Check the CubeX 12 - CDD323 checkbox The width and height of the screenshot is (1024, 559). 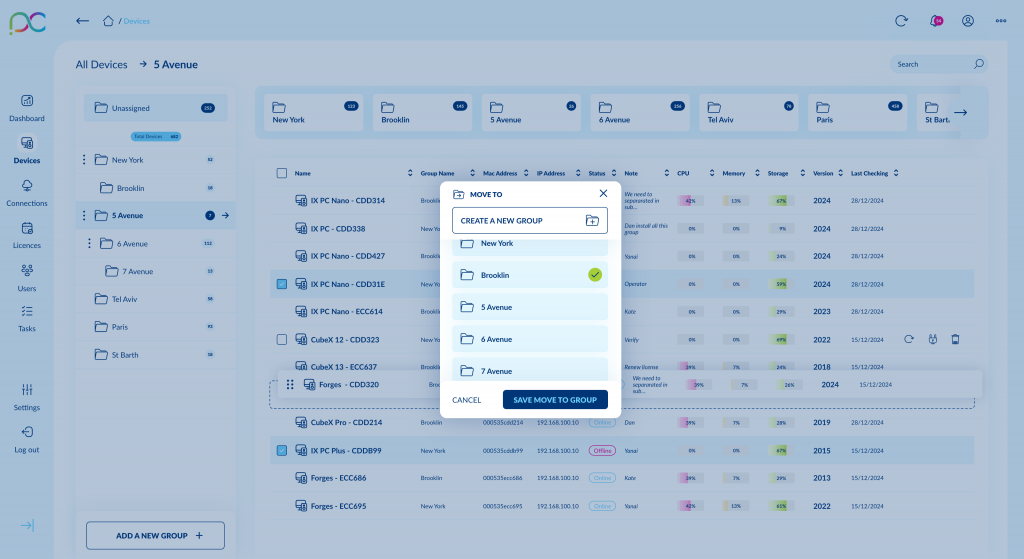click(x=281, y=340)
